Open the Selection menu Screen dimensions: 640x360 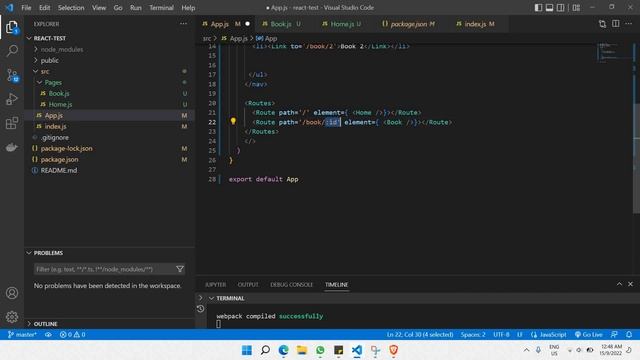71,7
